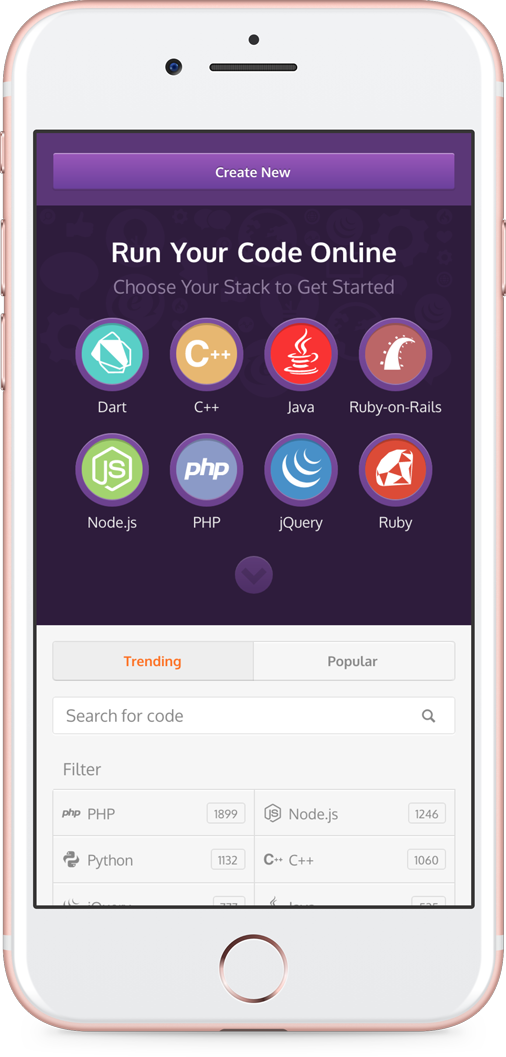
Task: Select the Ruby stack icon
Action: (x=396, y=470)
